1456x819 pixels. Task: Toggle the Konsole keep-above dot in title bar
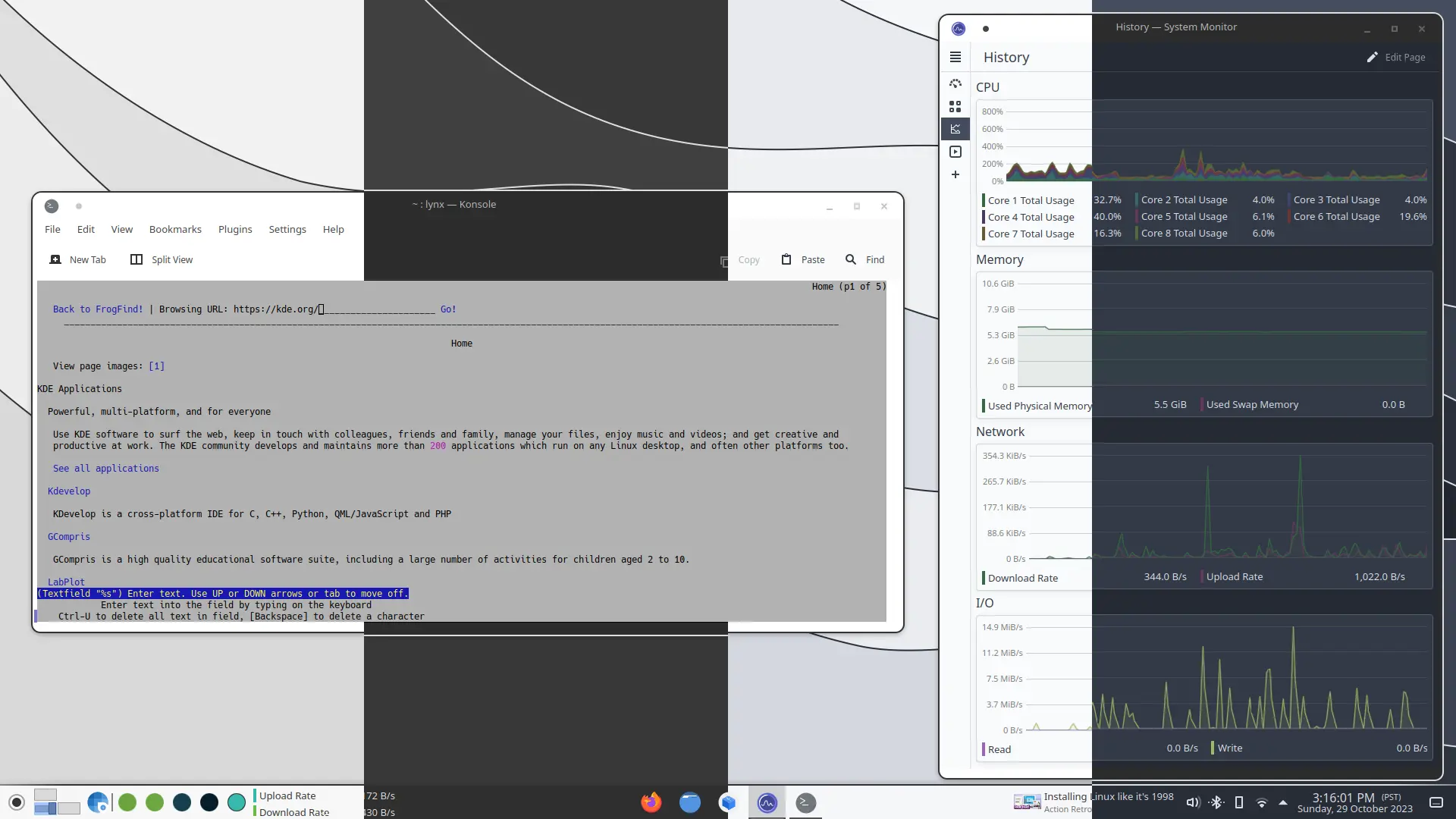pyautogui.click(x=79, y=206)
